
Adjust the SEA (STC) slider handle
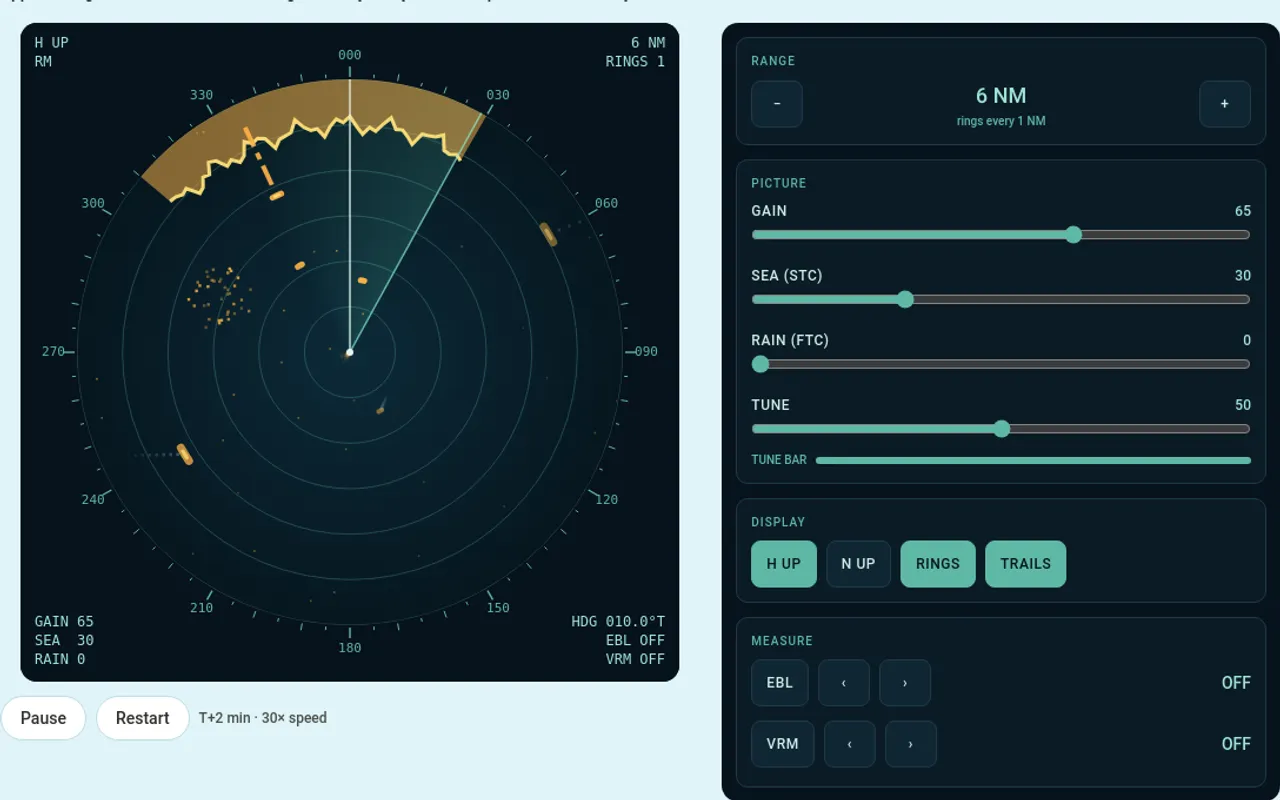905,300
